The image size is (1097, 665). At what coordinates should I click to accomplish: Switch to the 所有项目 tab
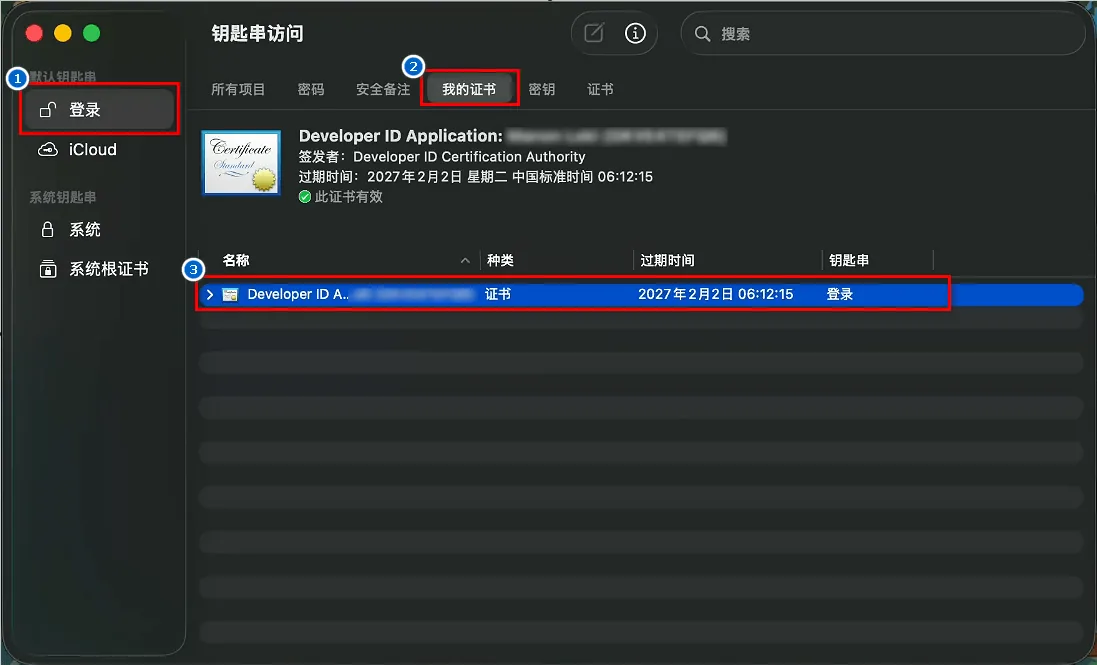[238, 90]
